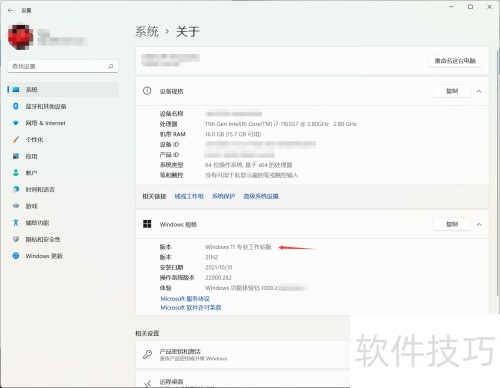The image size is (500, 388).
Task: Open the 系统保护 link
Action: (x=223, y=196)
